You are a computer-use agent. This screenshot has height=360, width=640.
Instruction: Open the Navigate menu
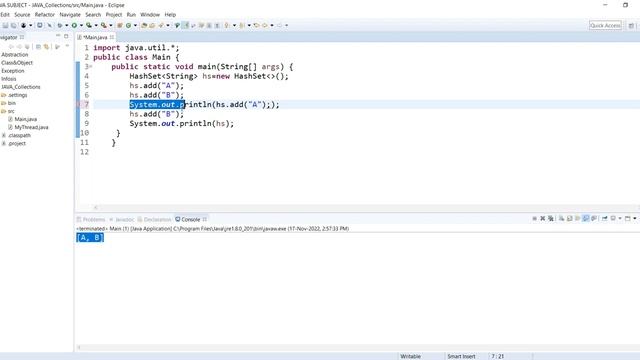point(70,15)
